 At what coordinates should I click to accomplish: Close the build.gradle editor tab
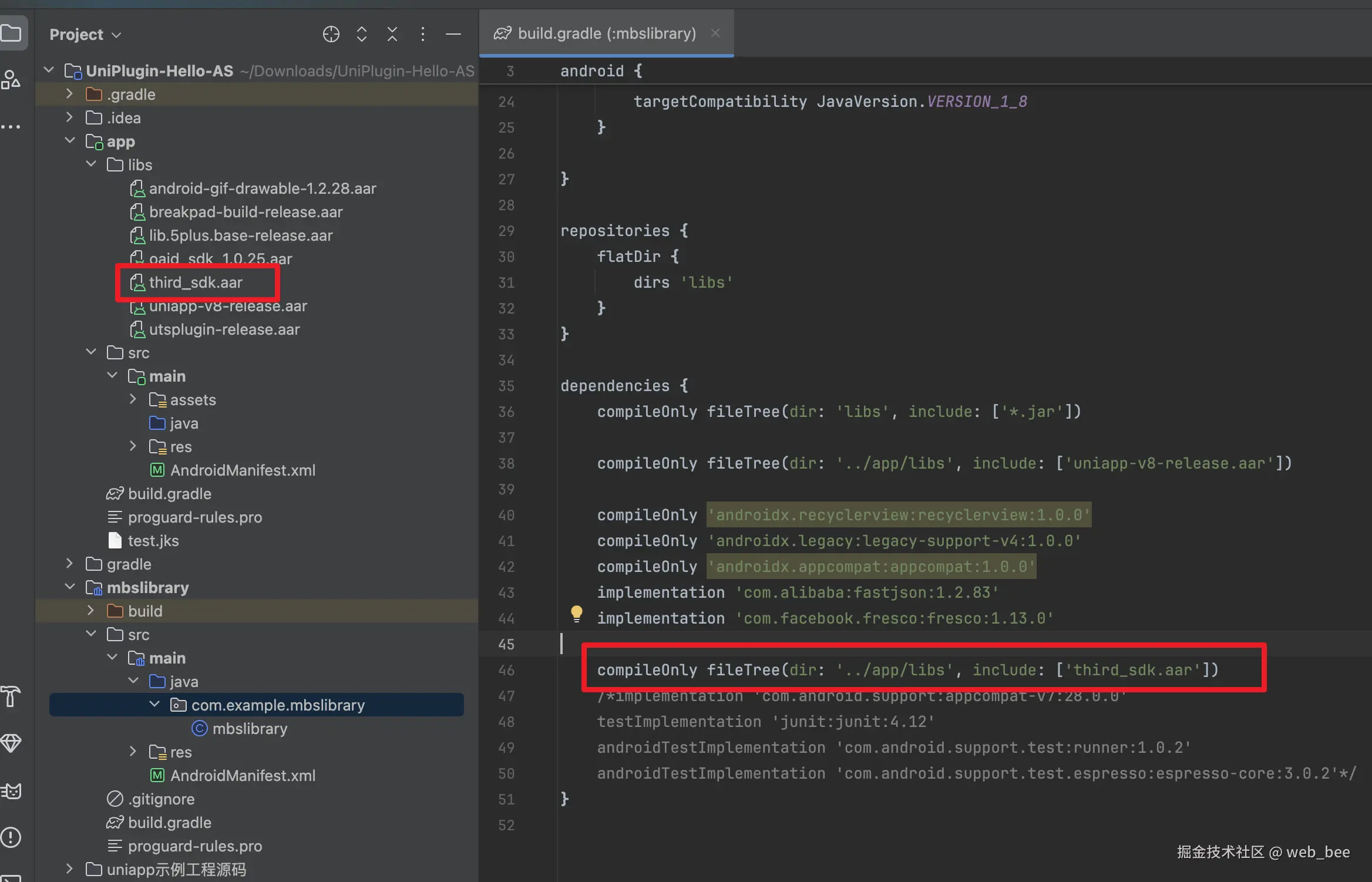tap(715, 33)
